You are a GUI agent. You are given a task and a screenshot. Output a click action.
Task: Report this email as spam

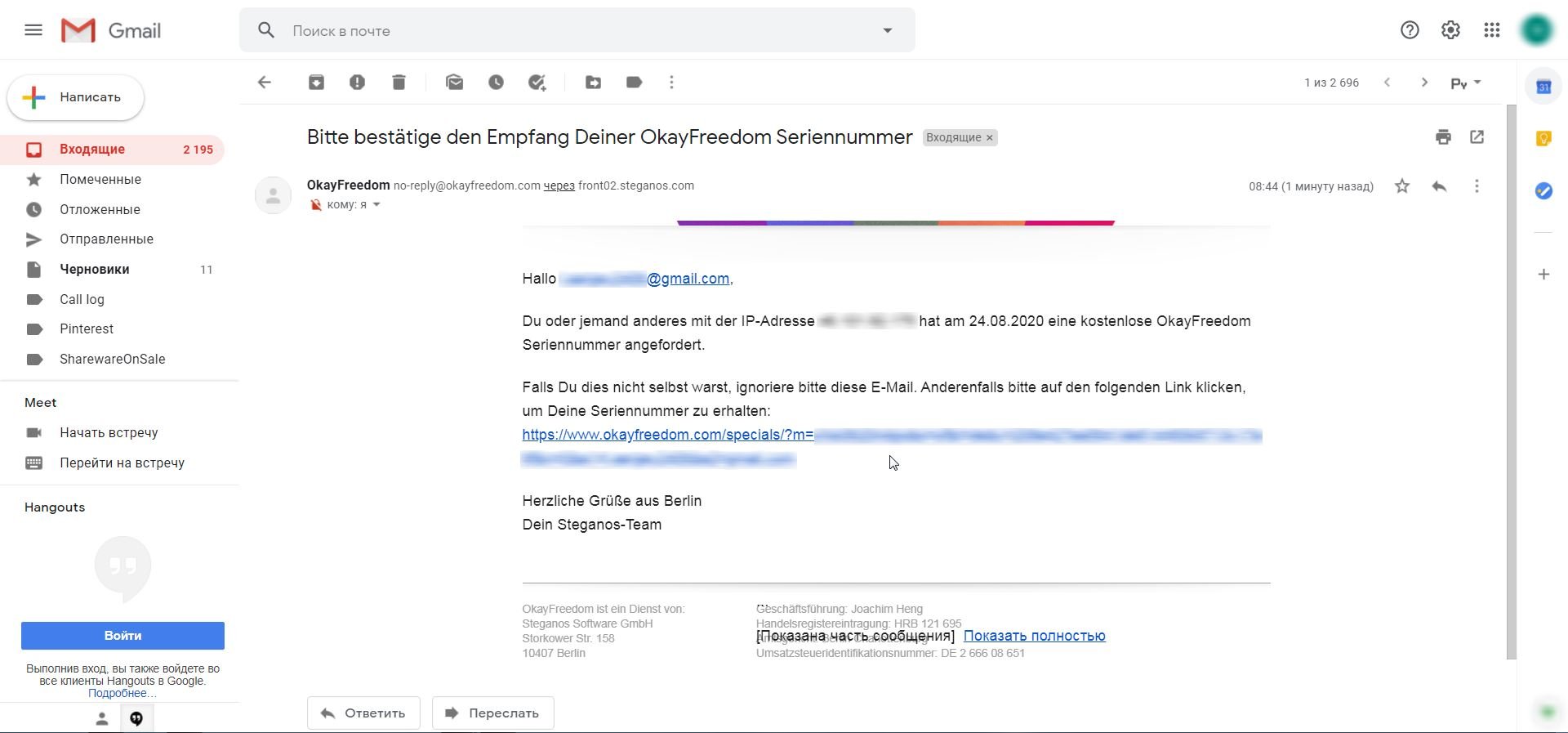pos(357,83)
